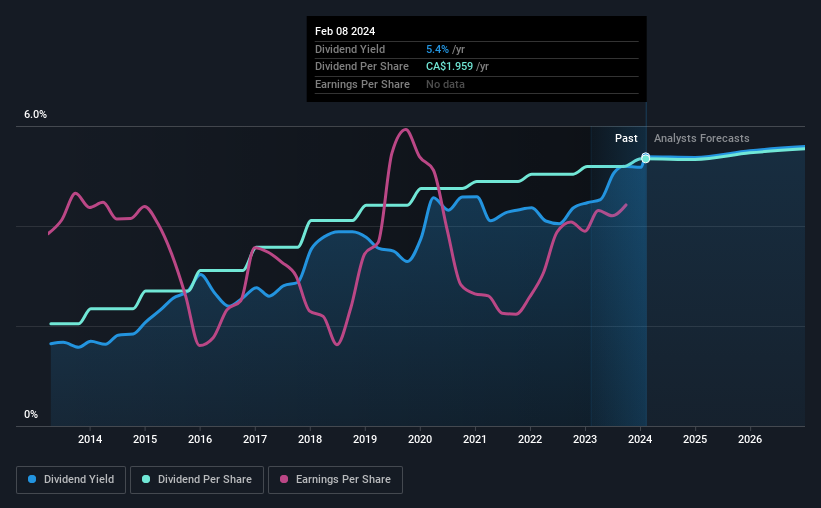Click the blue Dividend Yield legend dot
Image resolution: width=821 pixels, height=508 pixels.
32,479
